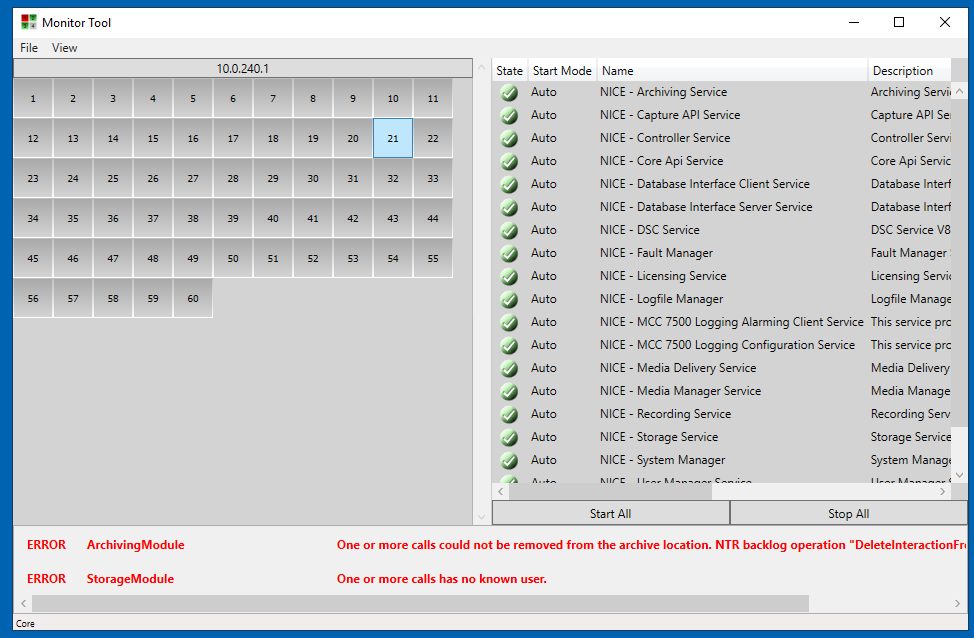Screen dimensions: 974x638
Task: Click the state icon for Media Manager Service
Action: (x=509, y=391)
